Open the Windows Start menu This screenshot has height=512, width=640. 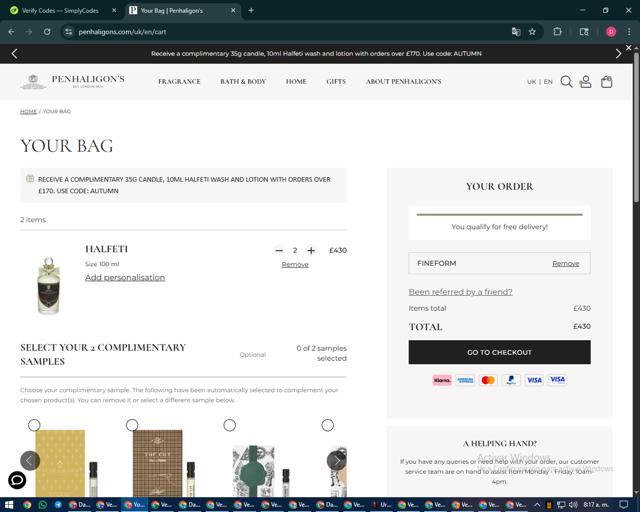(x=9, y=505)
